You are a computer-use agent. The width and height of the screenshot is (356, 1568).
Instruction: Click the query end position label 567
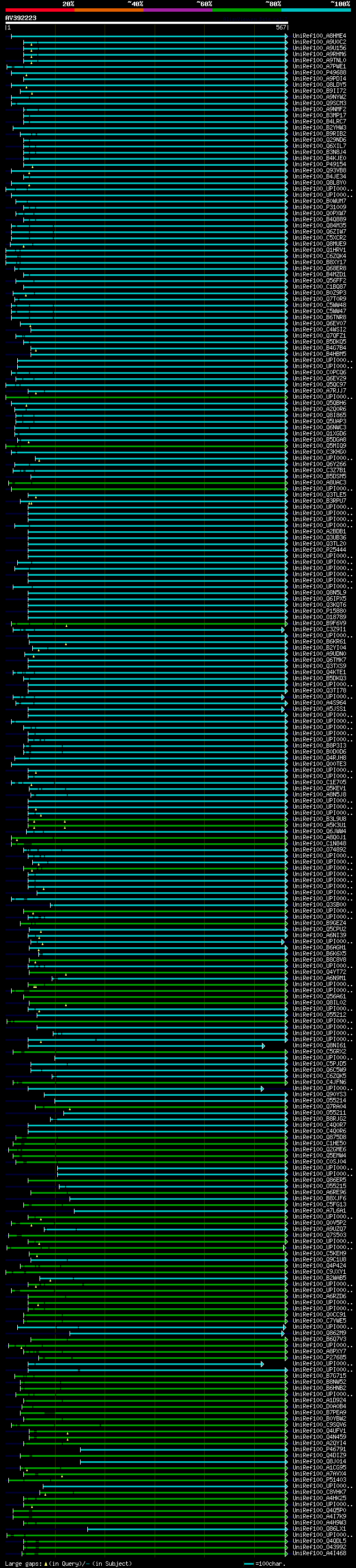(x=280, y=27)
